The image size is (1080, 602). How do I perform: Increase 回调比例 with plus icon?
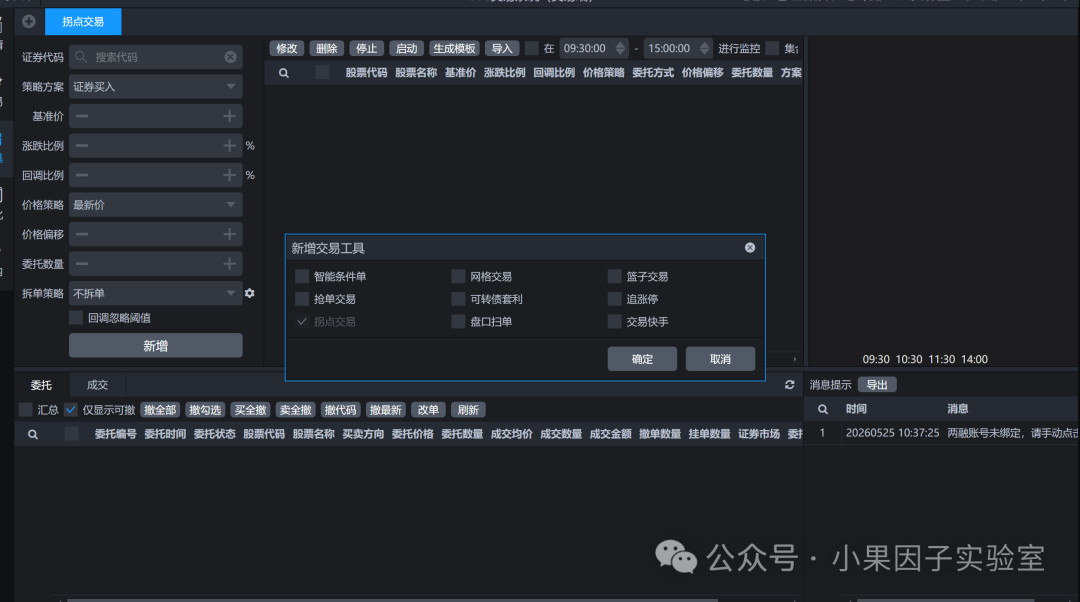click(x=229, y=176)
